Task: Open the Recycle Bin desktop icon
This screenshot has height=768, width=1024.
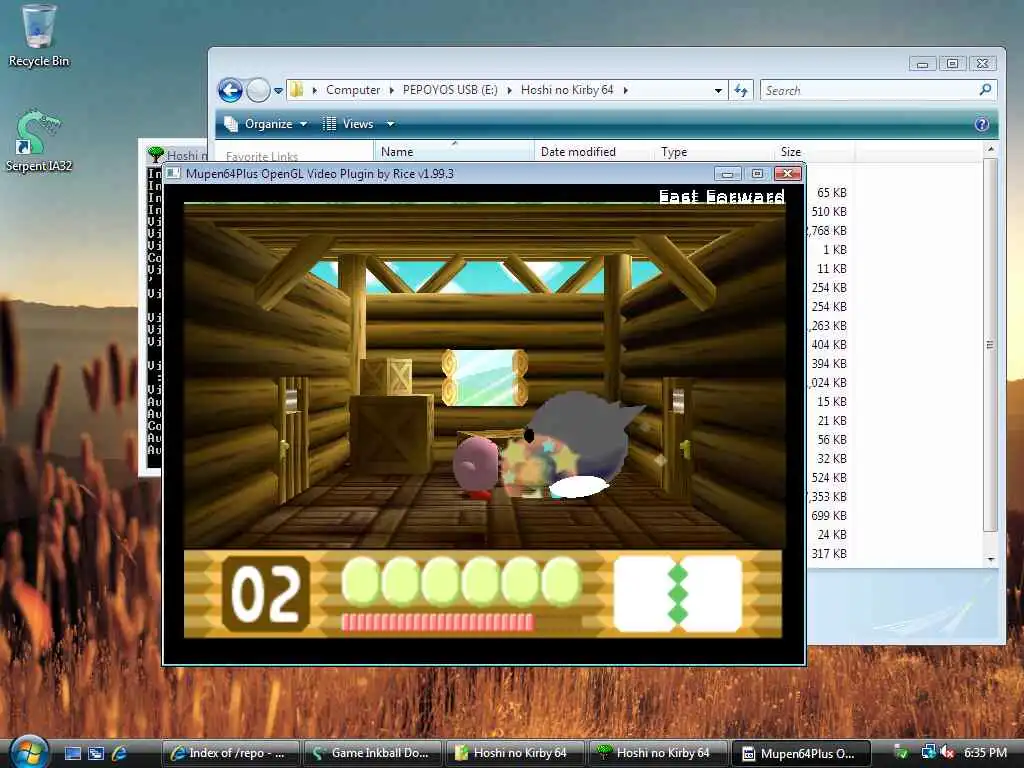Action: pyautogui.click(x=38, y=36)
